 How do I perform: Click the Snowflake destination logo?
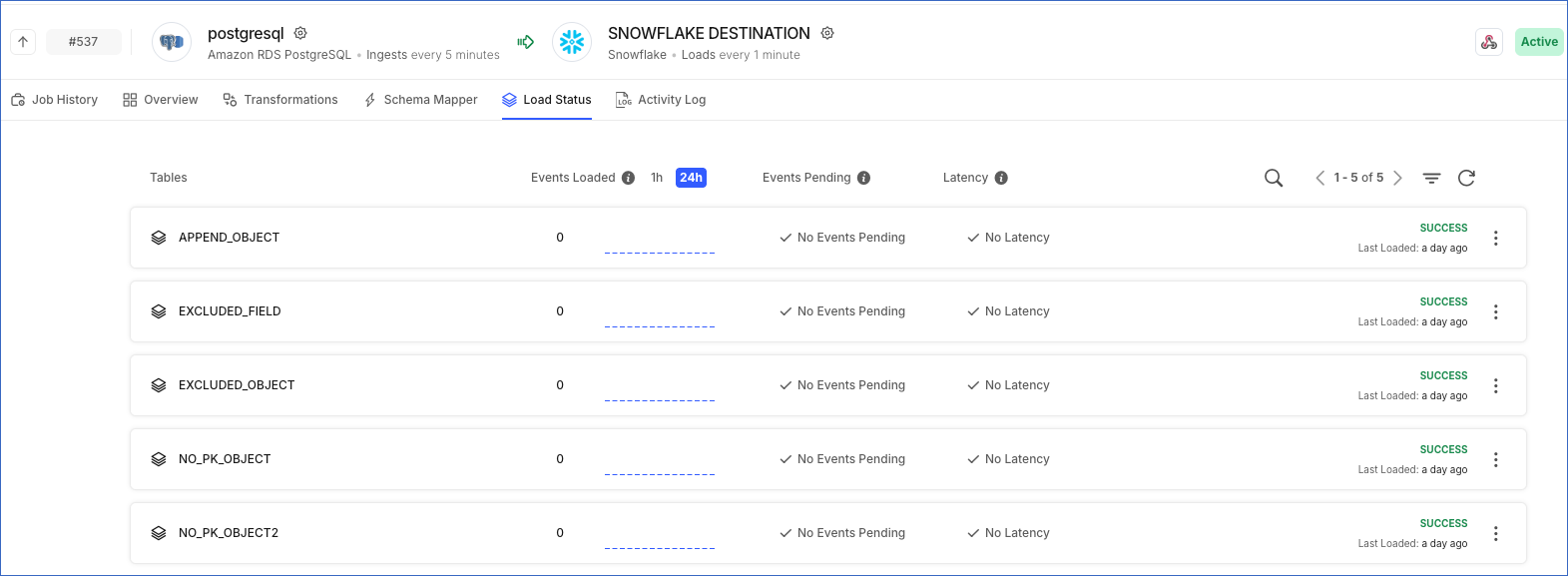point(572,42)
